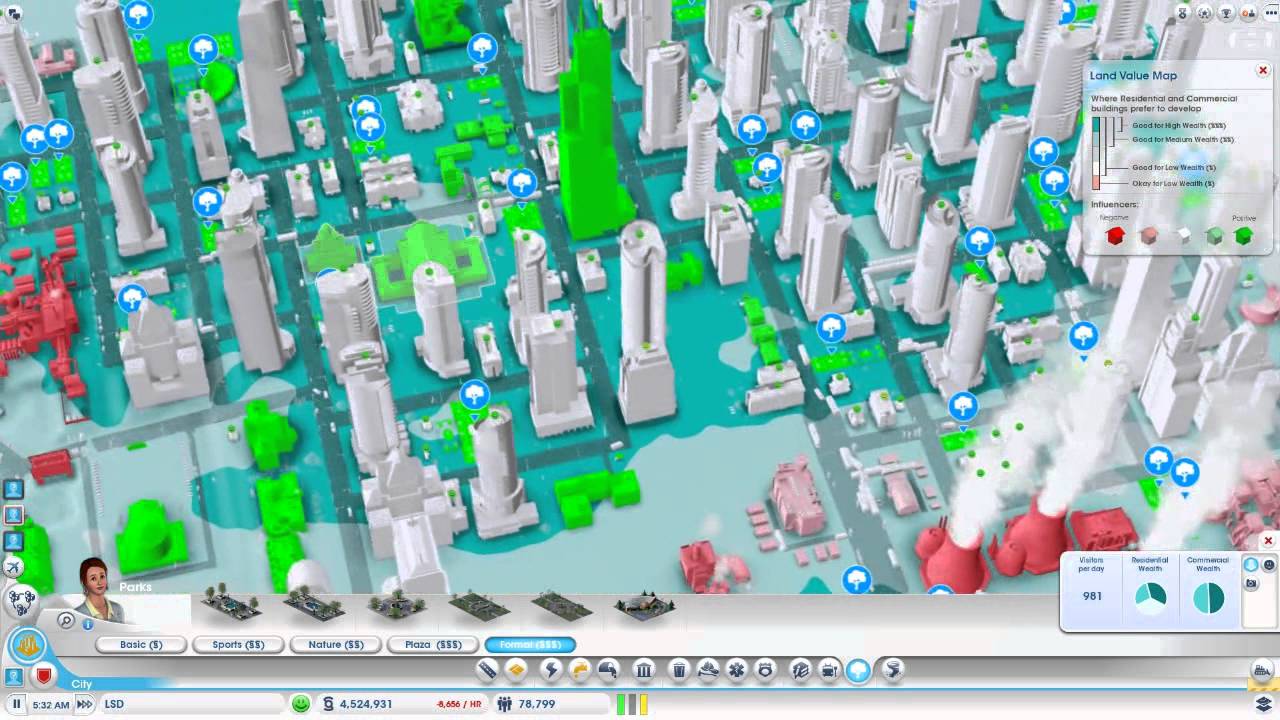Click the RCI demand bars indicator
The height and width of the screenshot is (720, 1280).
(632, 704)
